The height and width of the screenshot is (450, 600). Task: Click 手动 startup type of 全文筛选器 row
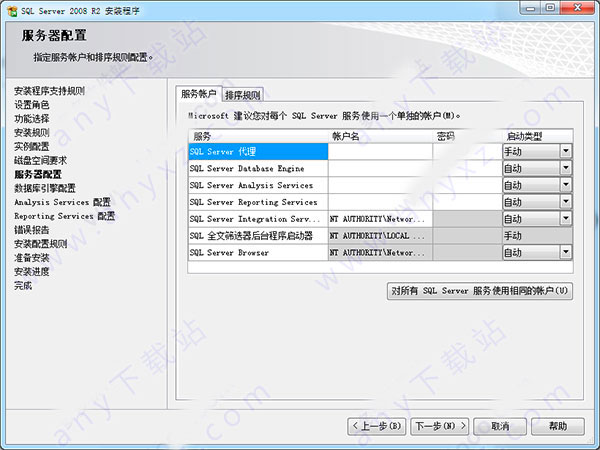coord(537,236)
